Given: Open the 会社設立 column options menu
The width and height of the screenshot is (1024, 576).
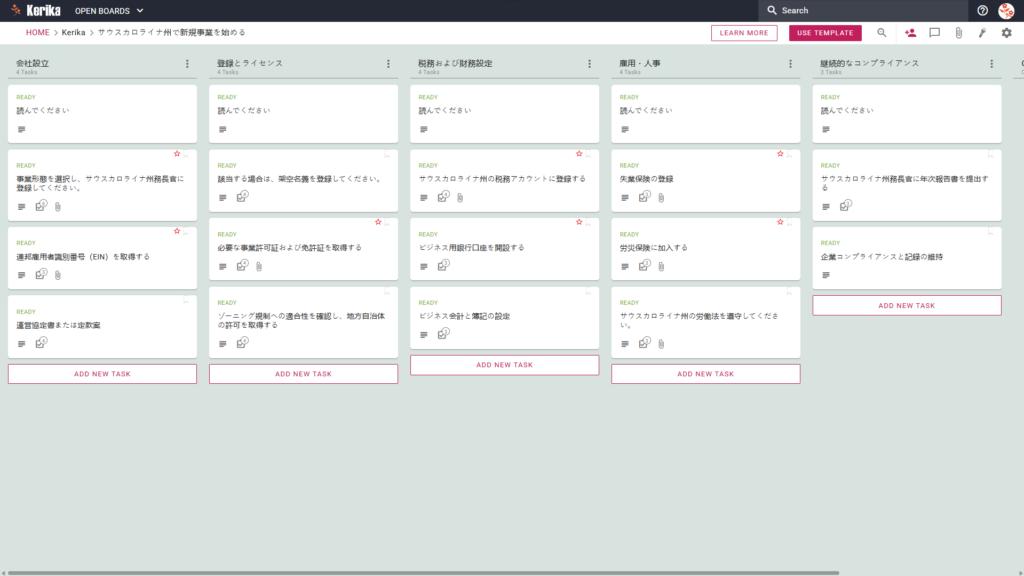Looking at the screenshot, I should (x=187, y=63).
